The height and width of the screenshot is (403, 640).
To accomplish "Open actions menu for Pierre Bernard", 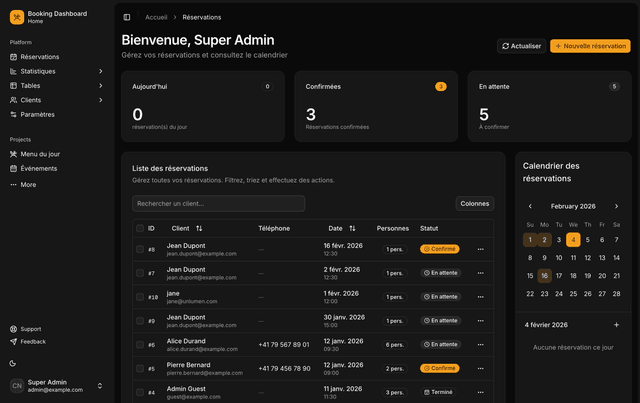I will coord(480,368).
